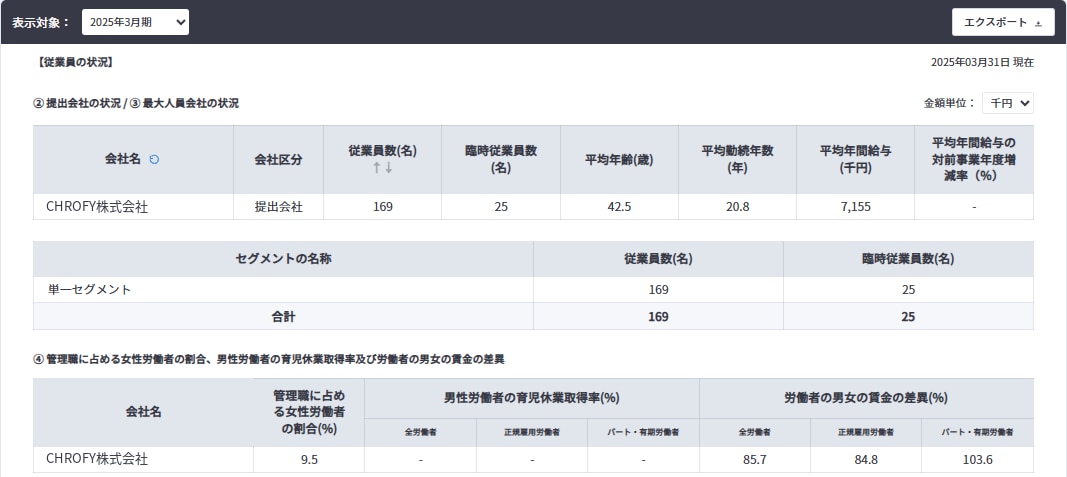Click the 臨時従業員数(名) header in segment table
The image size is (1067, 477).
[908, 259]
